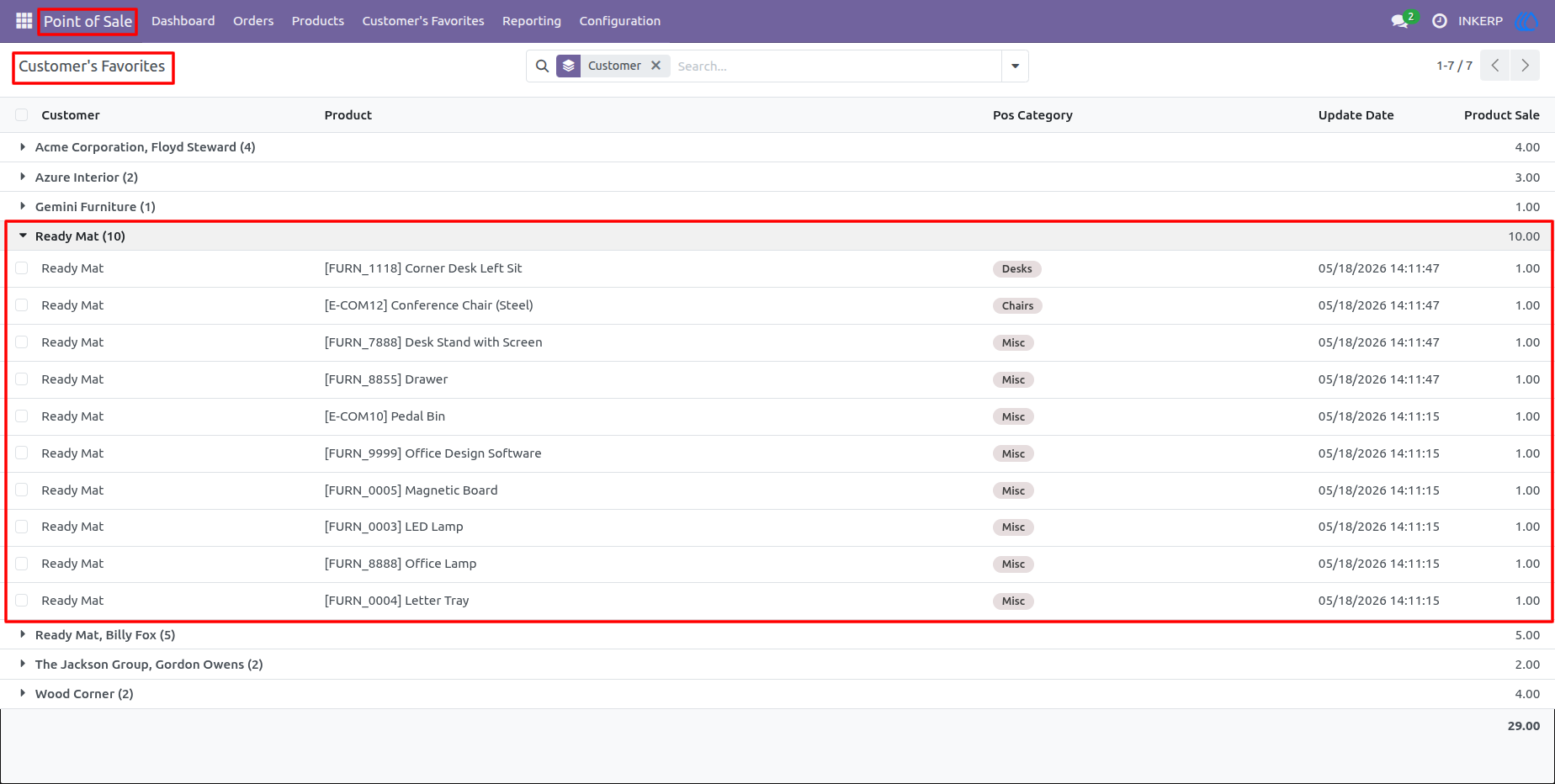Sort by the Product column header

tap(348, 115)
